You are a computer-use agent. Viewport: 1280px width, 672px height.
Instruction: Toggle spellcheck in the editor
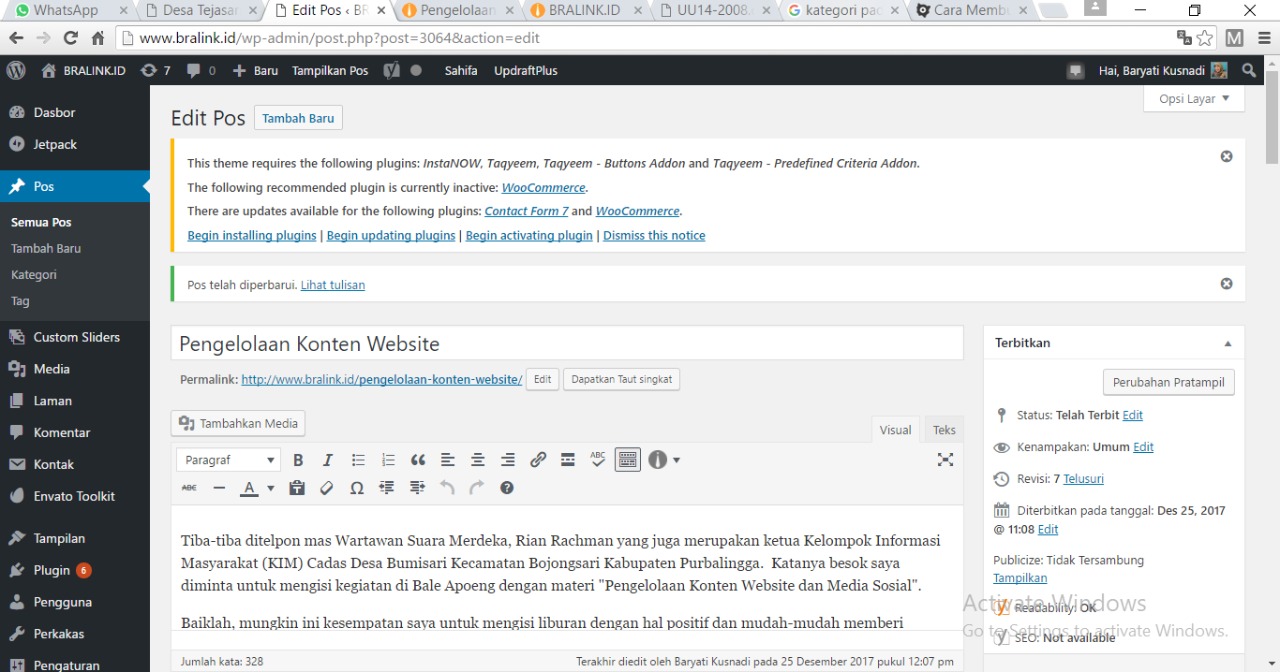coord(598,460)
